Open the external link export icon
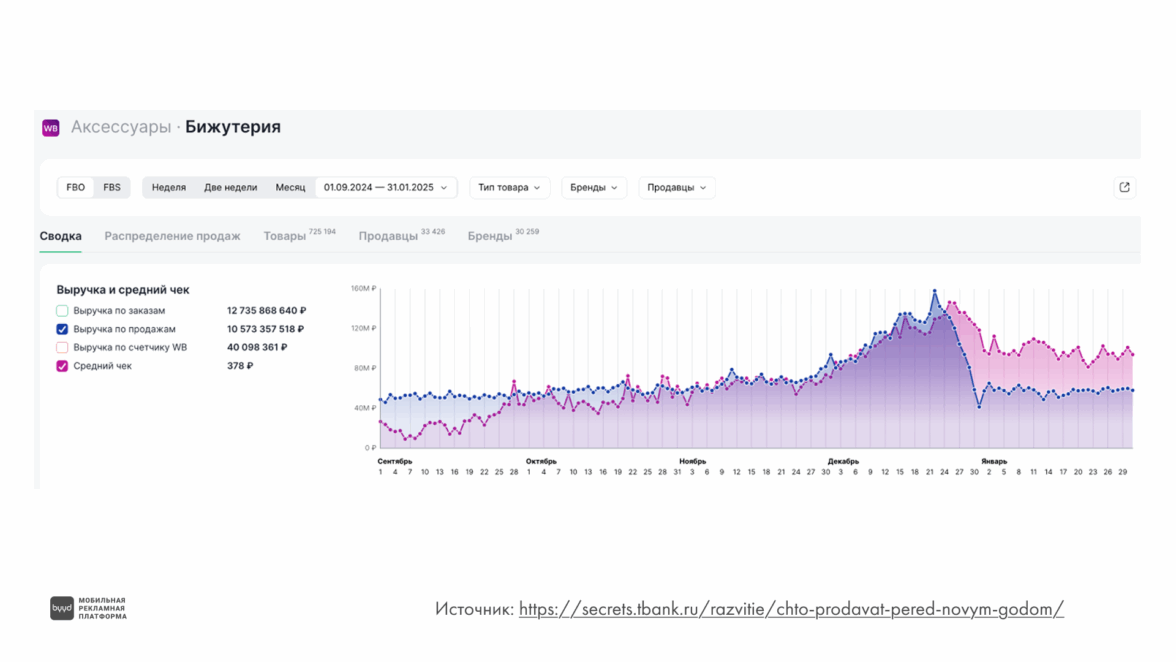 [1124, 187]
